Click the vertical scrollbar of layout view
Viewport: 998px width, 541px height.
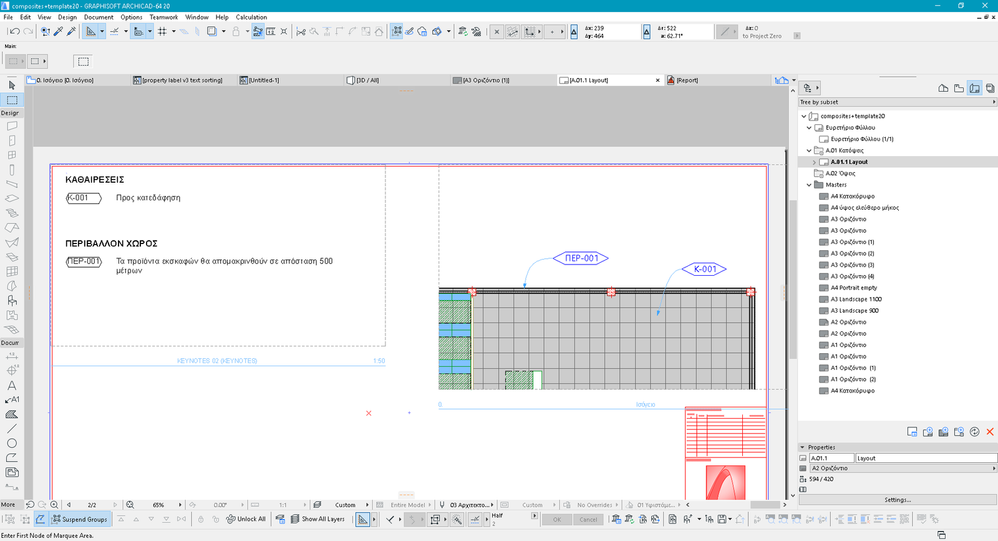point(792,280)
